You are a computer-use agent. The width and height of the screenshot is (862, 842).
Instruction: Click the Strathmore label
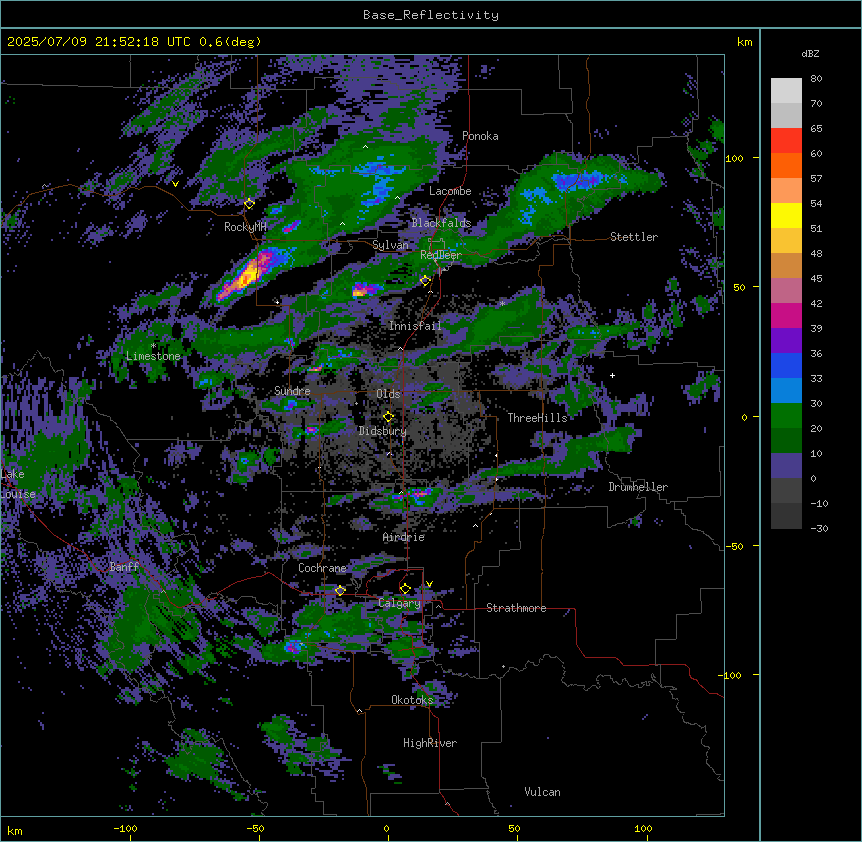tap(516, 608)
